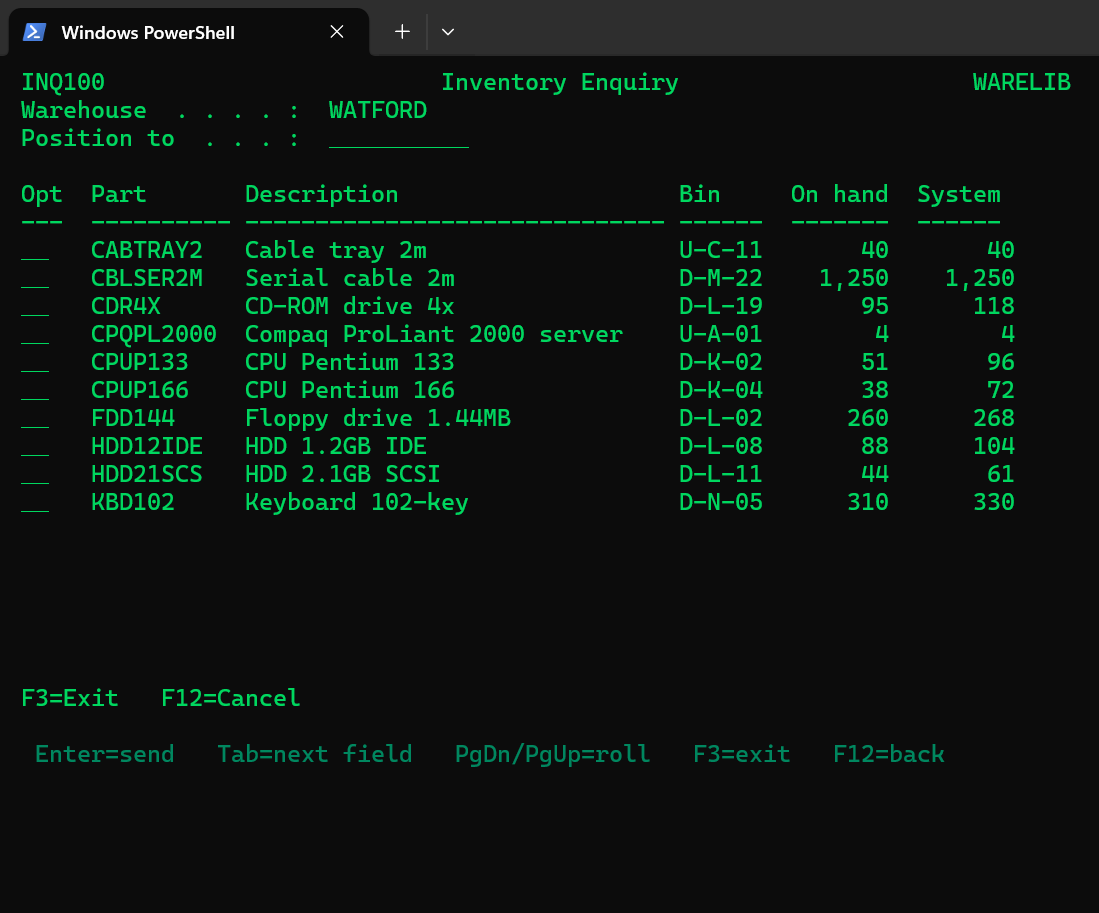This screenshot has height=913, width=1099.
Task: Select part code HDD21SCS
Action: click(146, 474)
